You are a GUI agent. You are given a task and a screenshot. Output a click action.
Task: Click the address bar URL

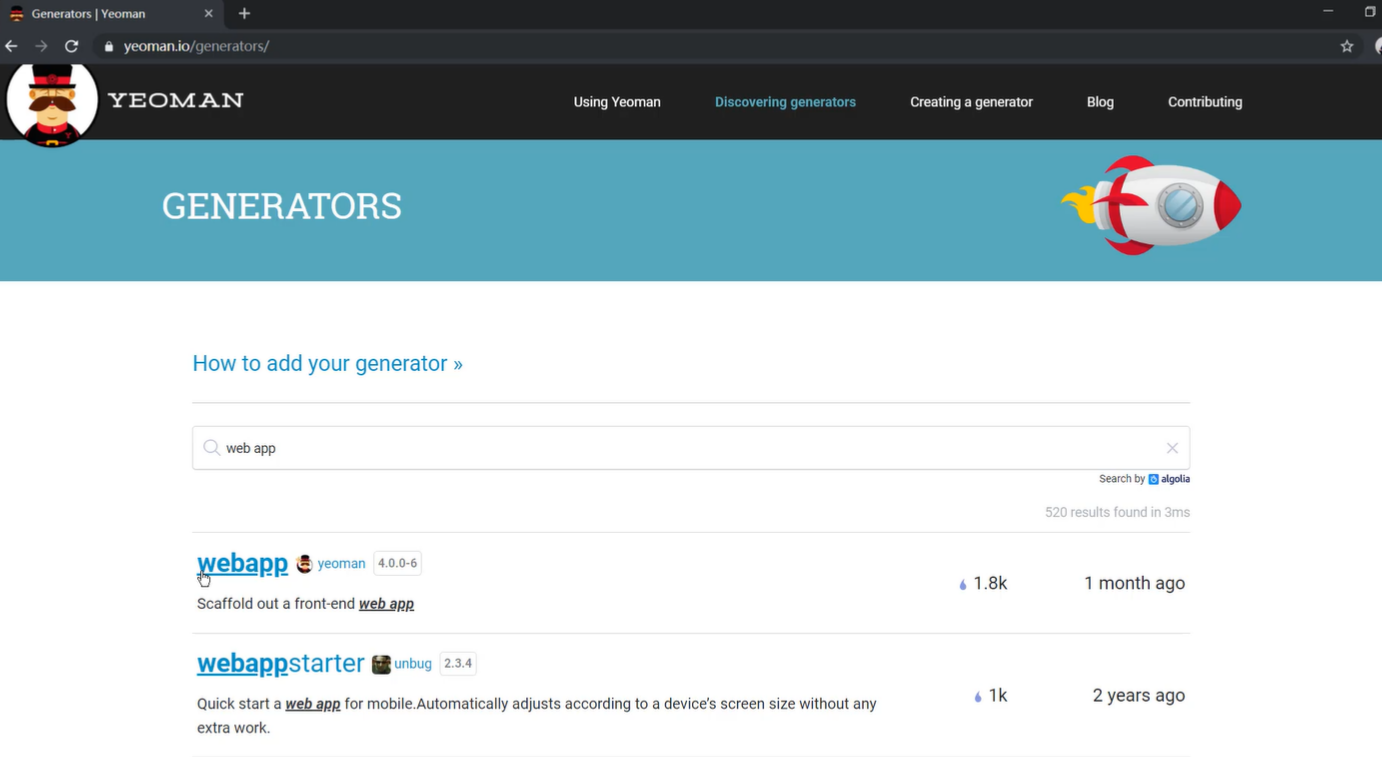[x=197, y=46]
